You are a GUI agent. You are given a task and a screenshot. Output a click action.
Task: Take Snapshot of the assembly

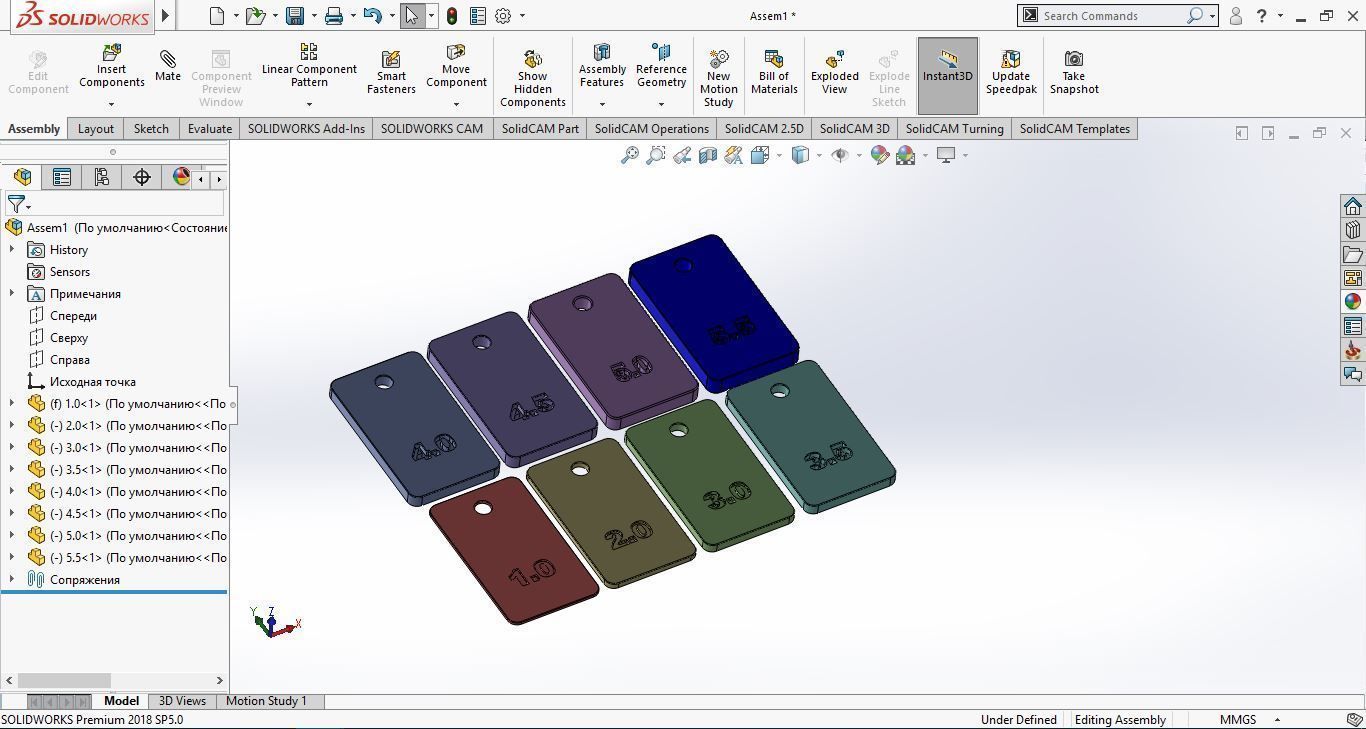click(x=1074, y=73)
